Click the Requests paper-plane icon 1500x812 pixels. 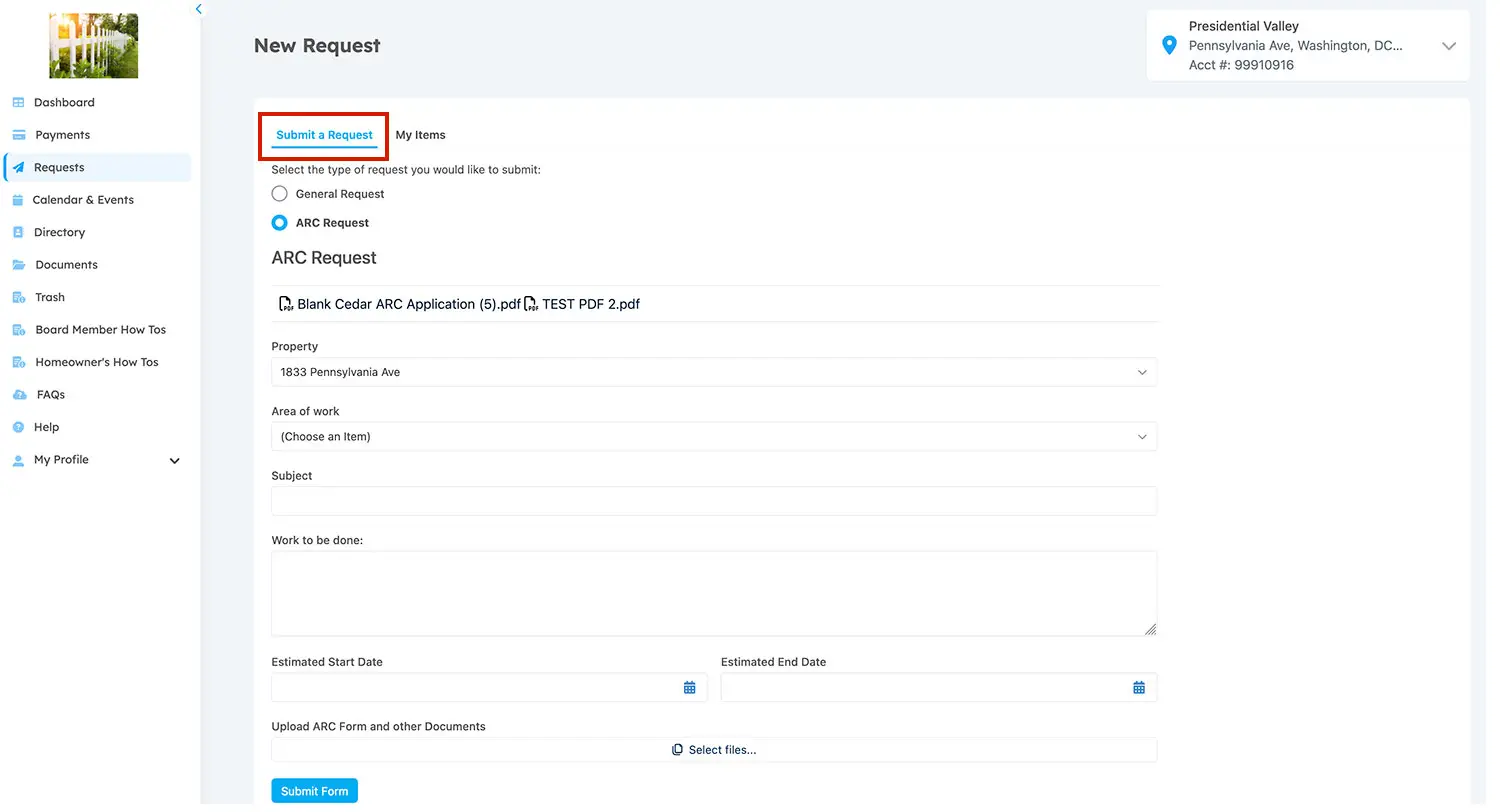[18, 169]
